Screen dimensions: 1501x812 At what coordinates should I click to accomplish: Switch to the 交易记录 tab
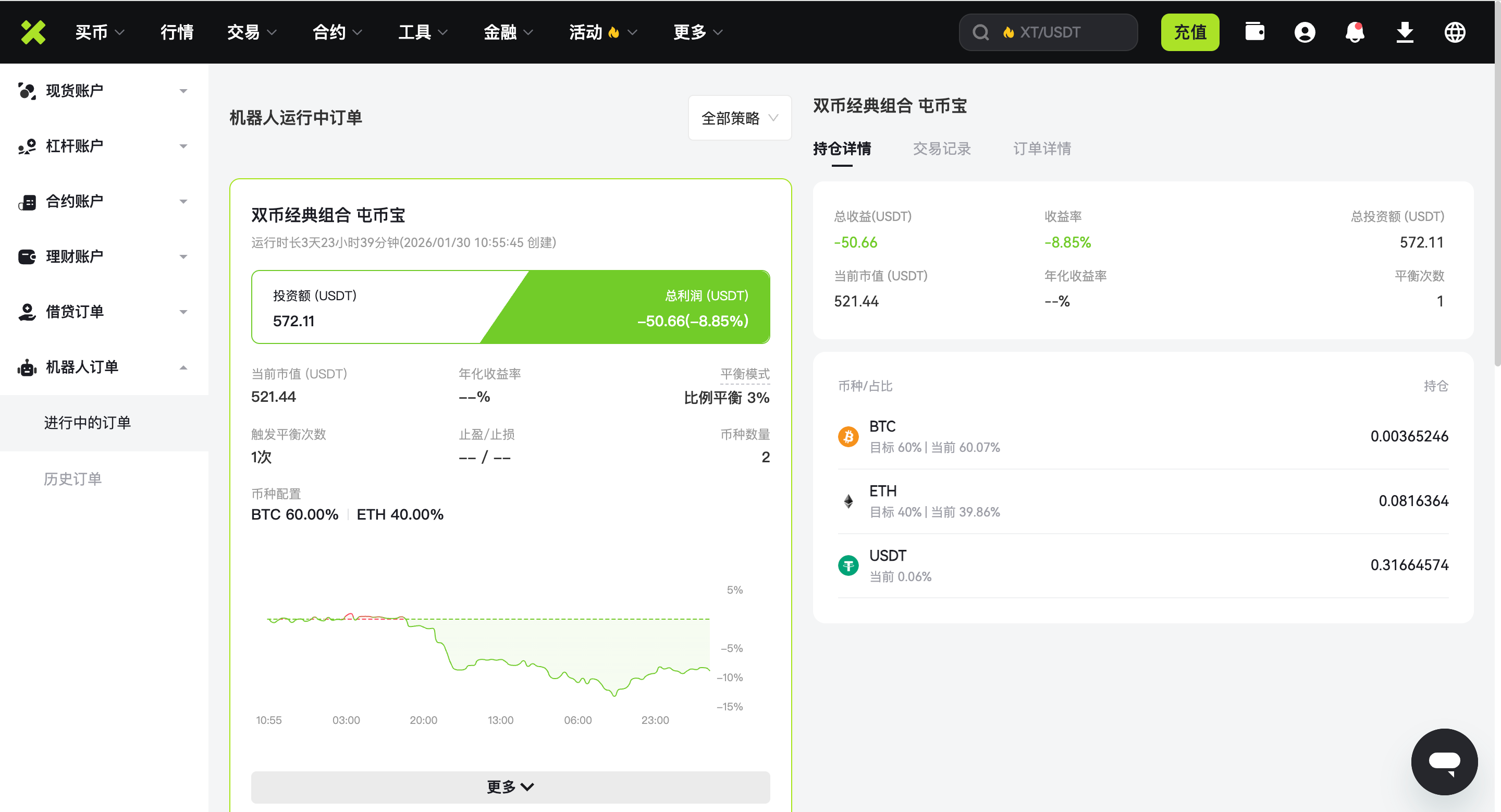point(942,149)
